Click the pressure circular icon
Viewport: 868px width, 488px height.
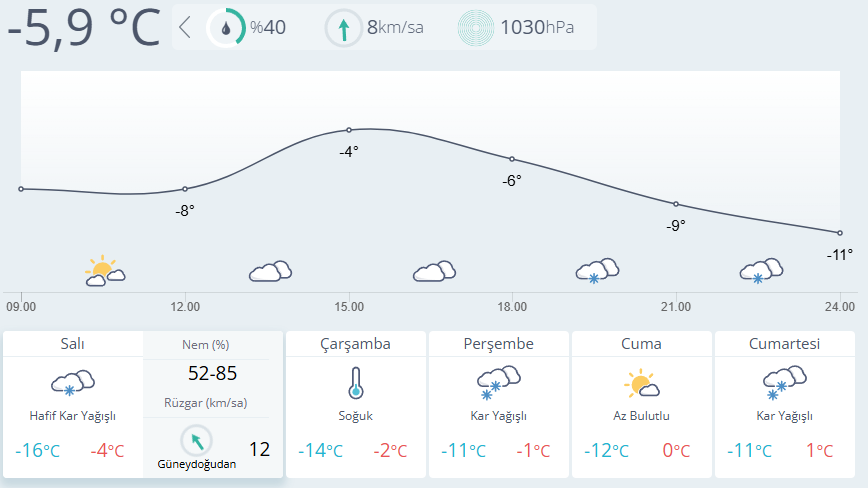coord(476,28)
